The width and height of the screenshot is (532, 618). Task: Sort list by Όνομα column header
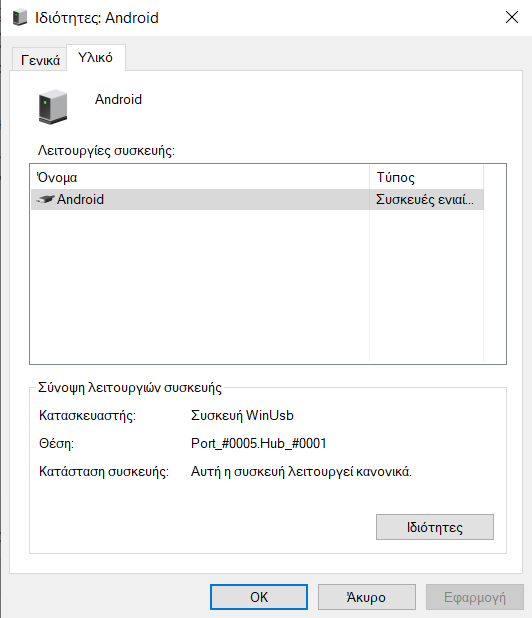pos(200,177)
